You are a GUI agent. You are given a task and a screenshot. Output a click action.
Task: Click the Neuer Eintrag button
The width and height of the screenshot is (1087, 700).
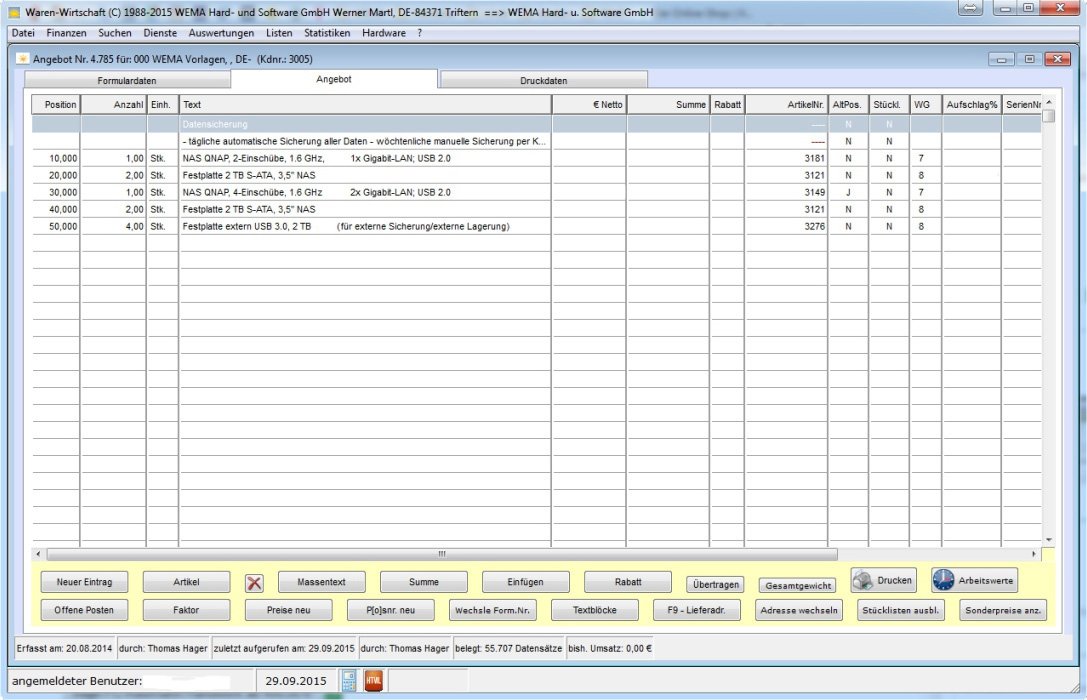pyautogui.click(x=85, y=582)
